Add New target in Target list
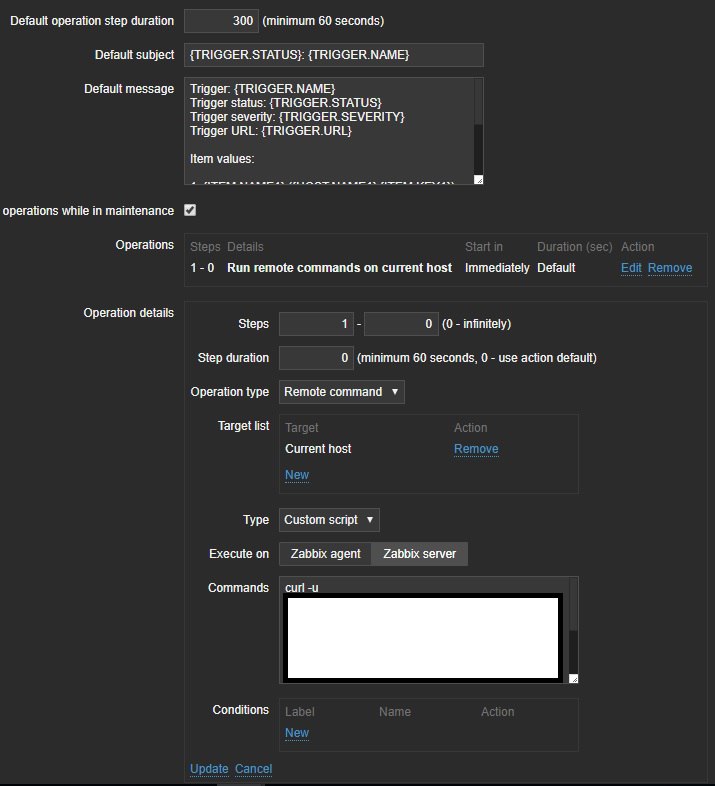Viewport: 715px width, 786px height. 297,475
